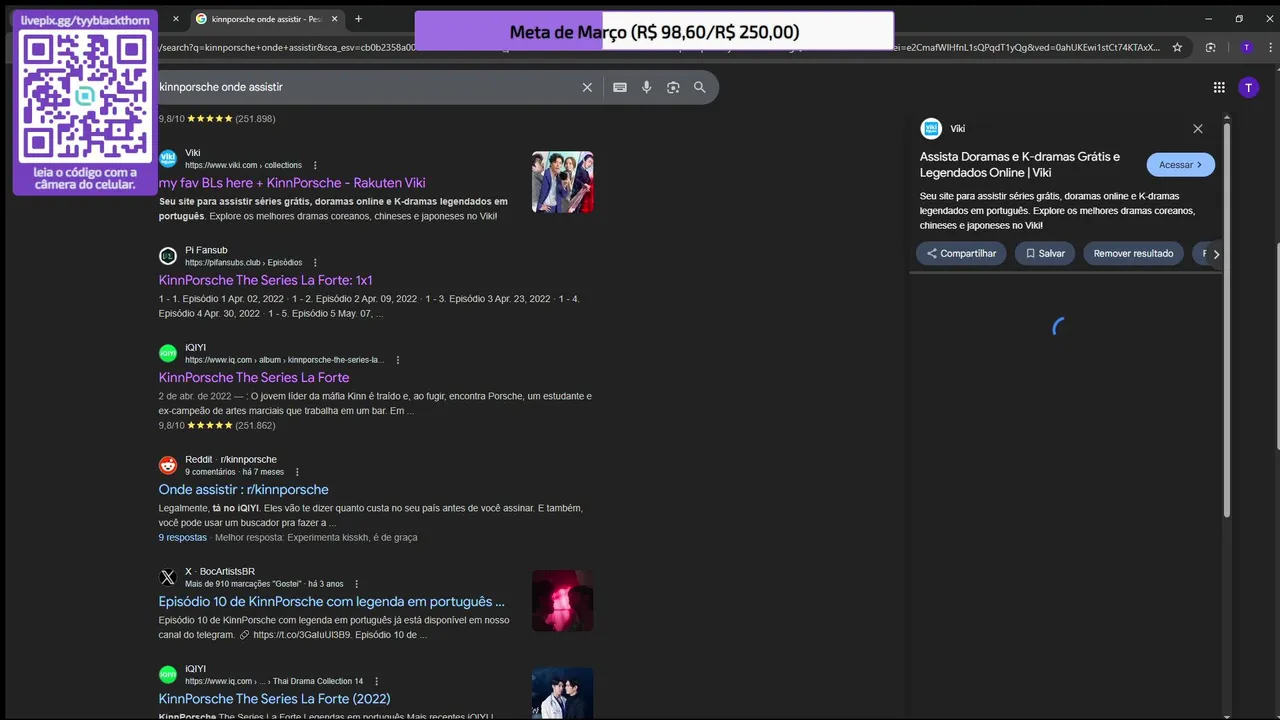1280x720 pixels.
Task: Click the Viki favicon in search results
Action: click(x=168, y=158)
